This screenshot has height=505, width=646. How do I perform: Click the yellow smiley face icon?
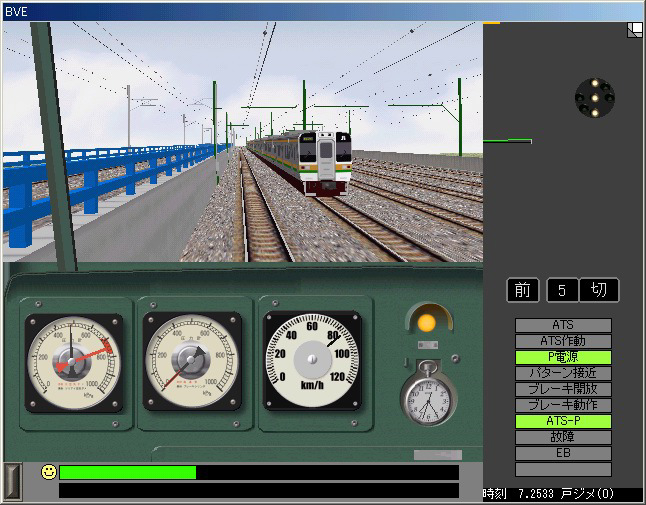click(48, 472)
